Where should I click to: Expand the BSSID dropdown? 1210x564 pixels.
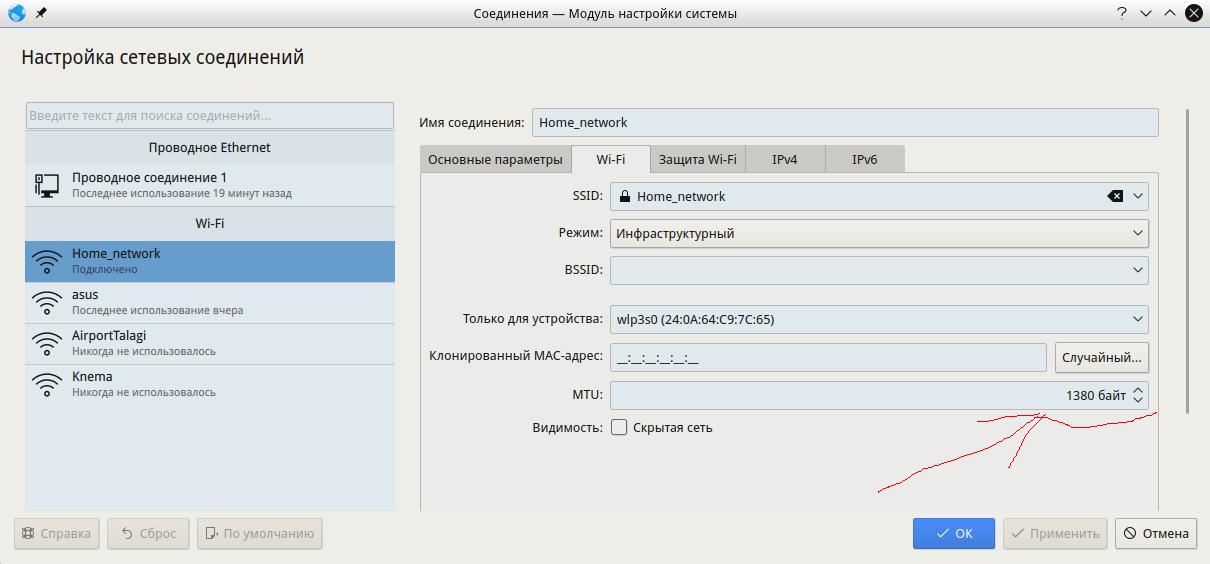point(1137,270)
